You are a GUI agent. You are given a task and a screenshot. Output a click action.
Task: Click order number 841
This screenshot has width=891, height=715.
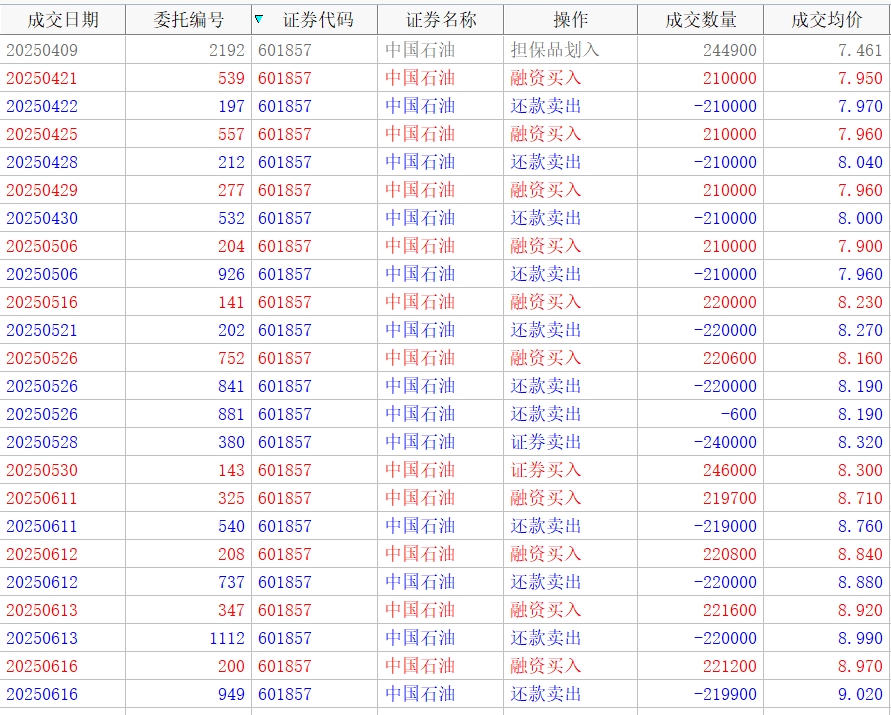pyautogui.click(x=231, y=386)
